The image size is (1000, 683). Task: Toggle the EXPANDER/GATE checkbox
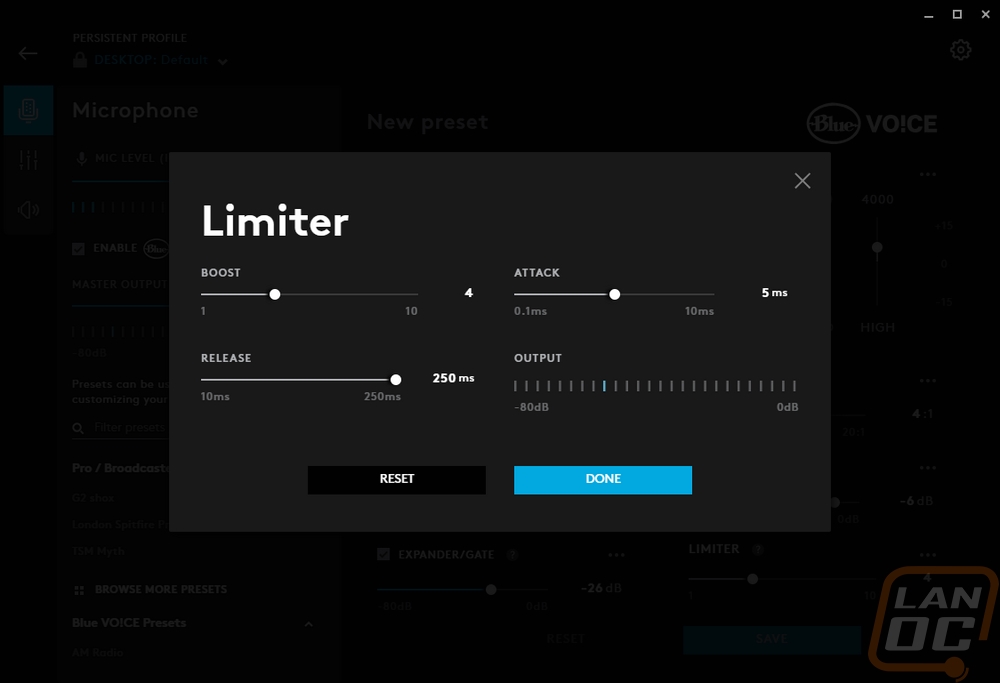(383, 554)
